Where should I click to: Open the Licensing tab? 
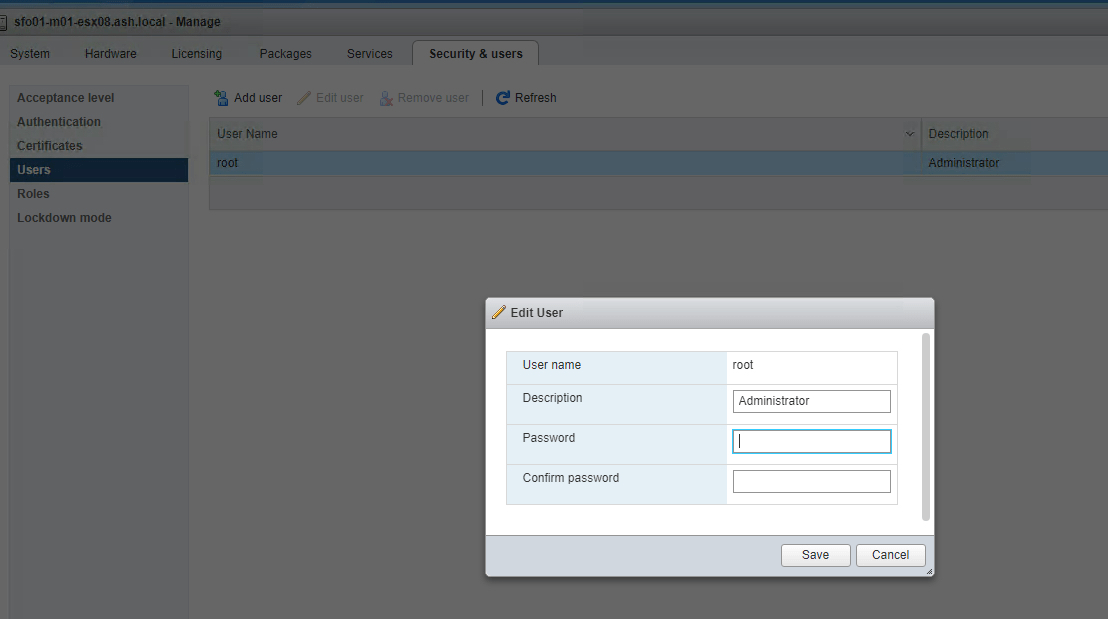[x=196, y=53]
